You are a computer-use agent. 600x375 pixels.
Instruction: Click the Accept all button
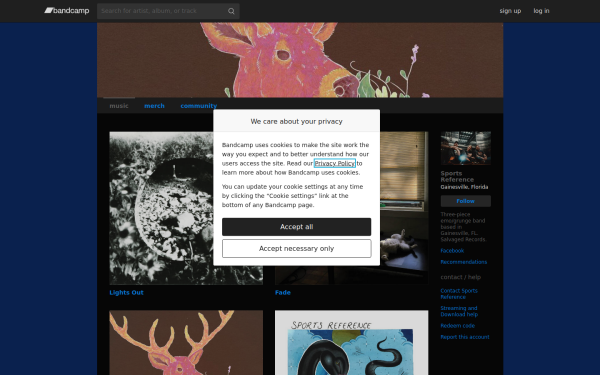click(297, 227)
